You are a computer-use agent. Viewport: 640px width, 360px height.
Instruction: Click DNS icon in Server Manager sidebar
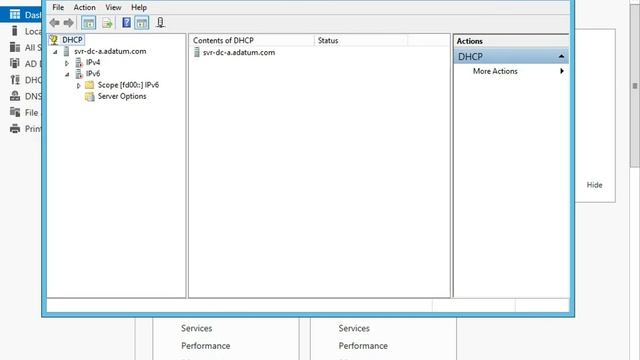15,96
